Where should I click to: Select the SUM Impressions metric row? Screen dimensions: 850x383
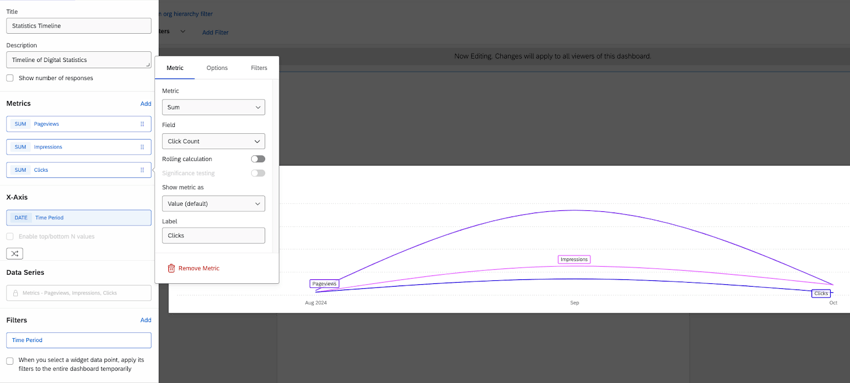[79, 147]
